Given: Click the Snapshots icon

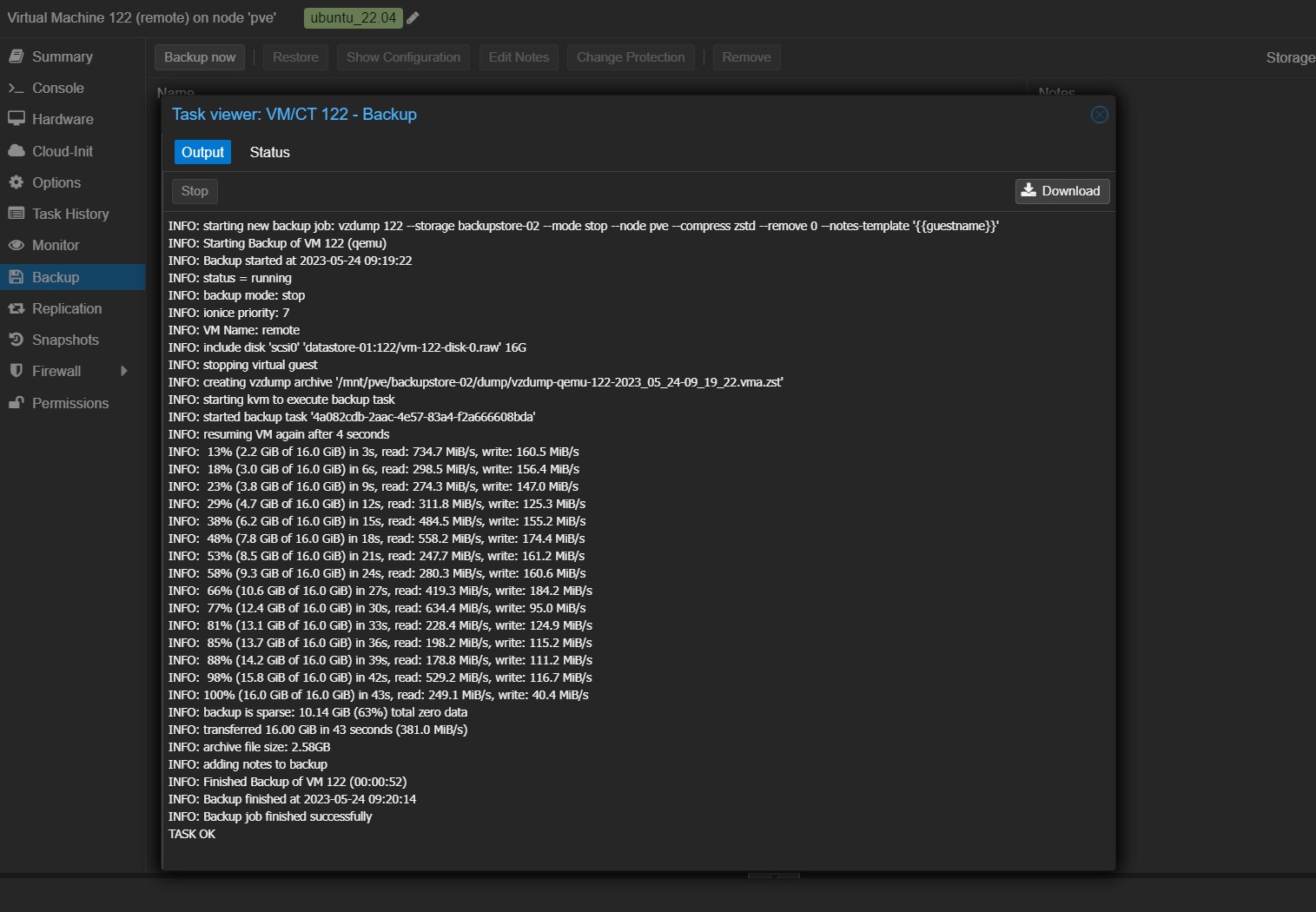Looking at the screenshot, I should click(x=16, y=340).
